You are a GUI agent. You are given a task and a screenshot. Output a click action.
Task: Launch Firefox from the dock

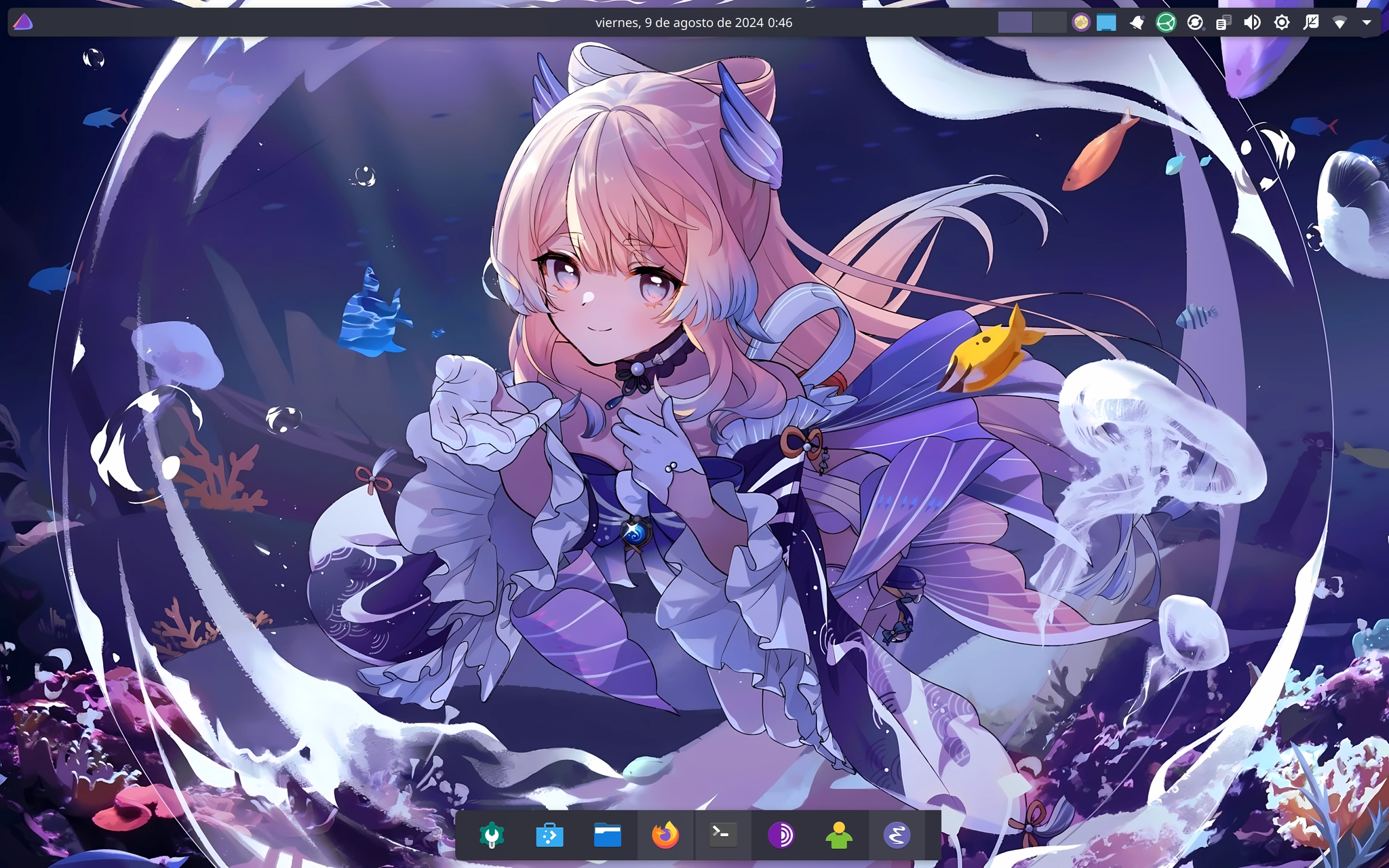[665, 835]
